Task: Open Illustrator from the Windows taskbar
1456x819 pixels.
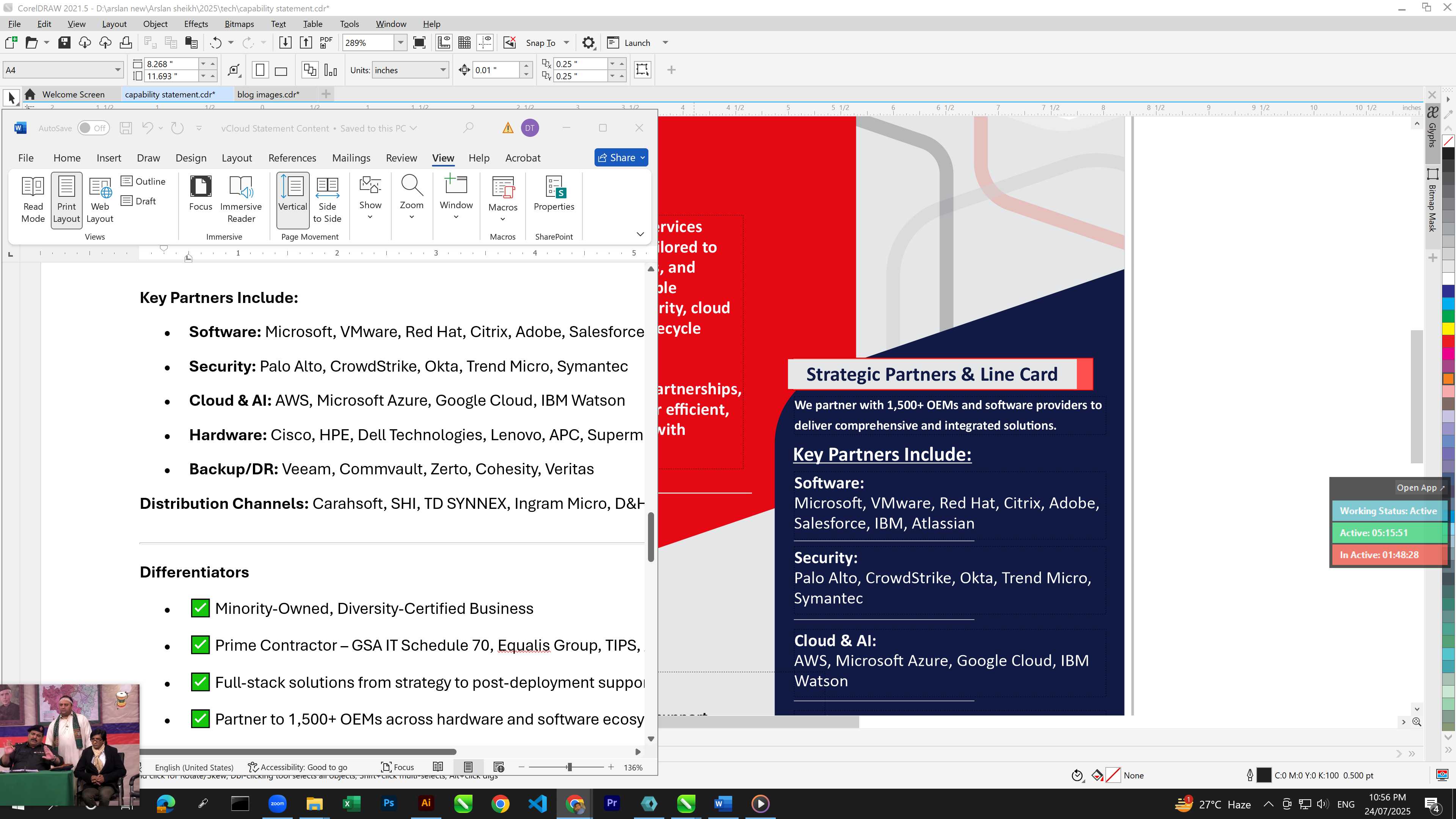Action: (x=425, y=803)
